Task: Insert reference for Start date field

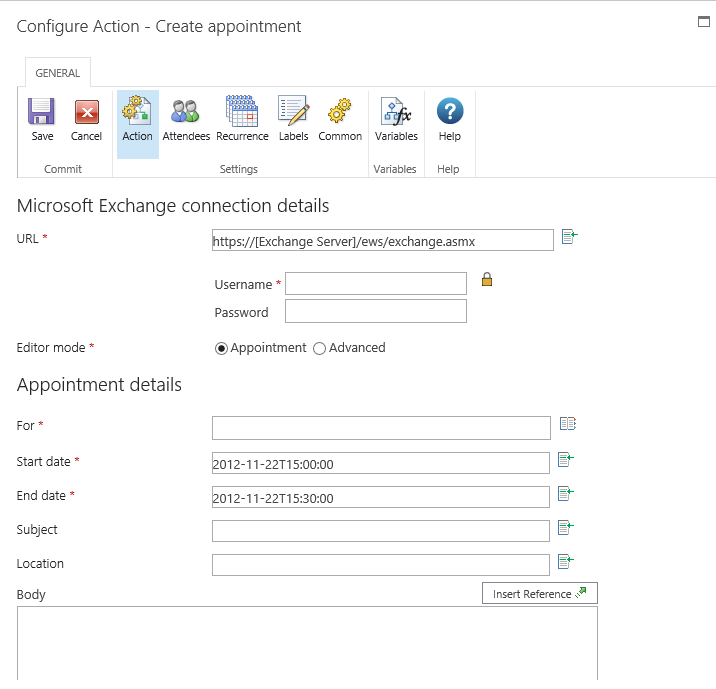Action: (x=566, y=460)
